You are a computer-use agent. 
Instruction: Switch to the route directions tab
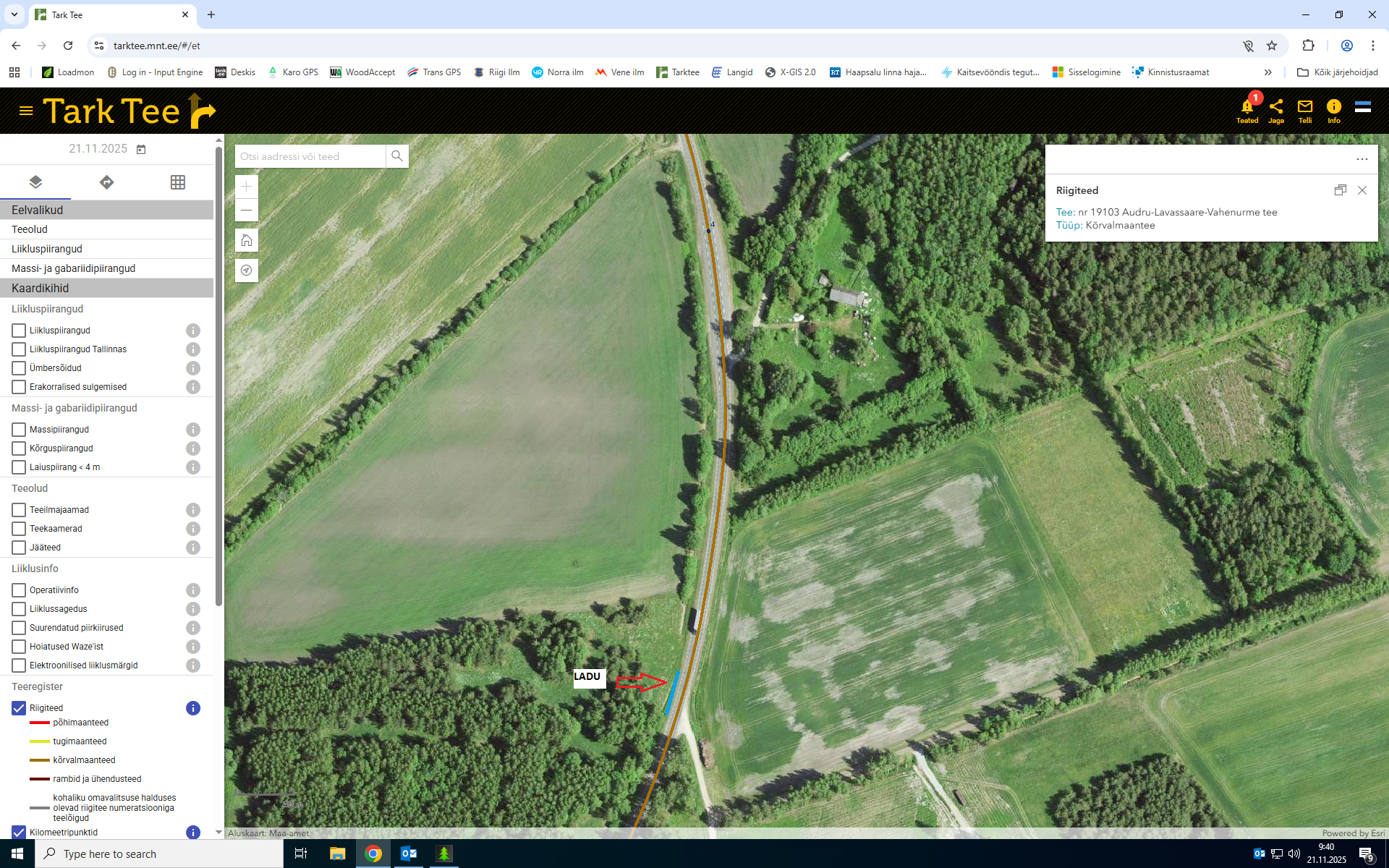106,182
